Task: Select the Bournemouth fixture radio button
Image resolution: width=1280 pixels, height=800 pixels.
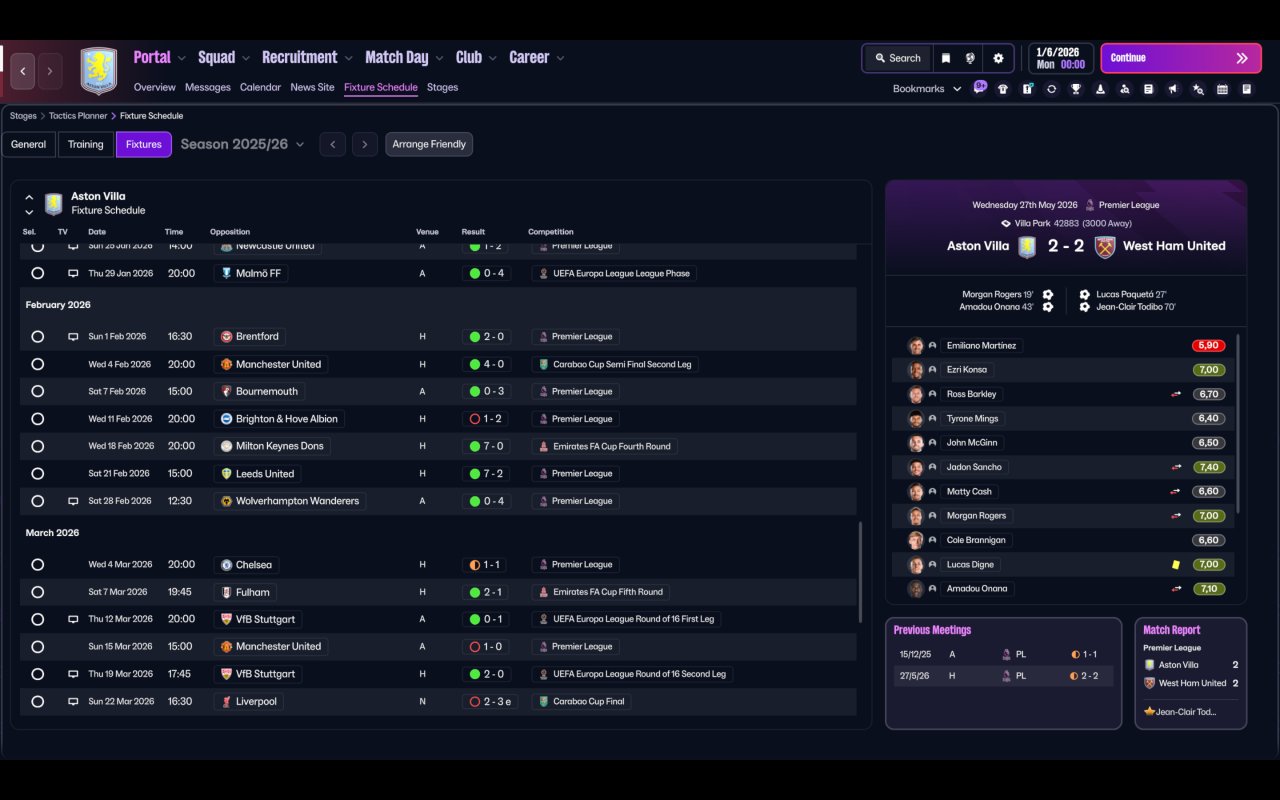Action: point(37,392)
